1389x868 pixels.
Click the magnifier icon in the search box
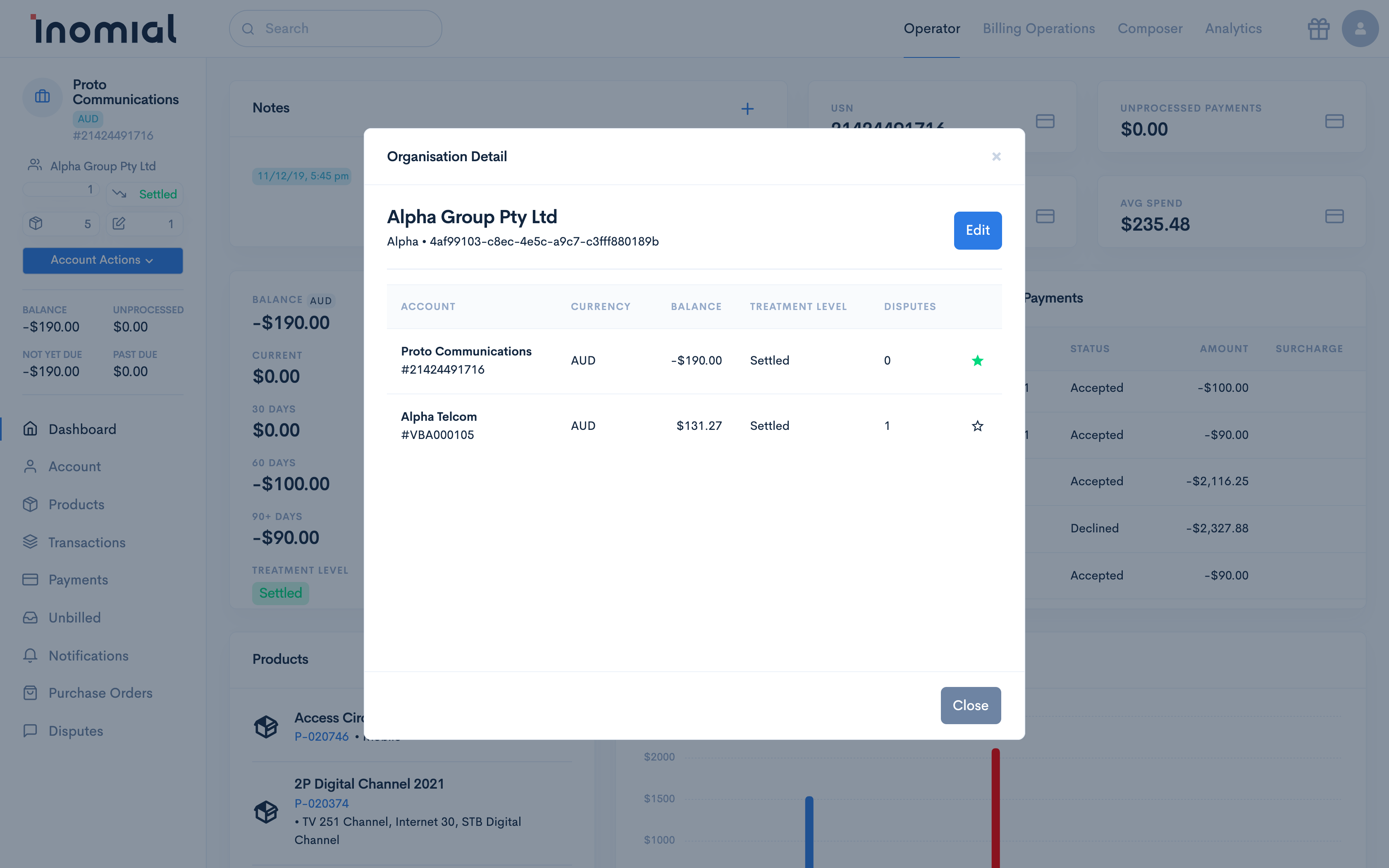[248, 29]
